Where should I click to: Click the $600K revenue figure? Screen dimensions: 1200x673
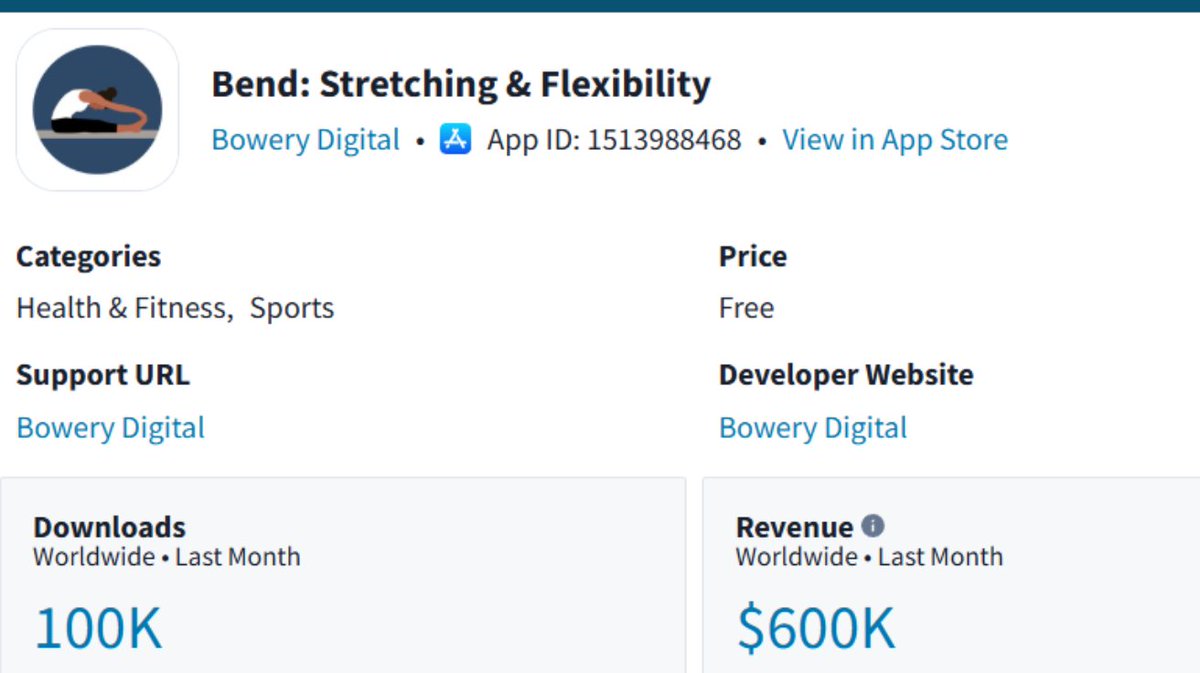tap(815, 628)
